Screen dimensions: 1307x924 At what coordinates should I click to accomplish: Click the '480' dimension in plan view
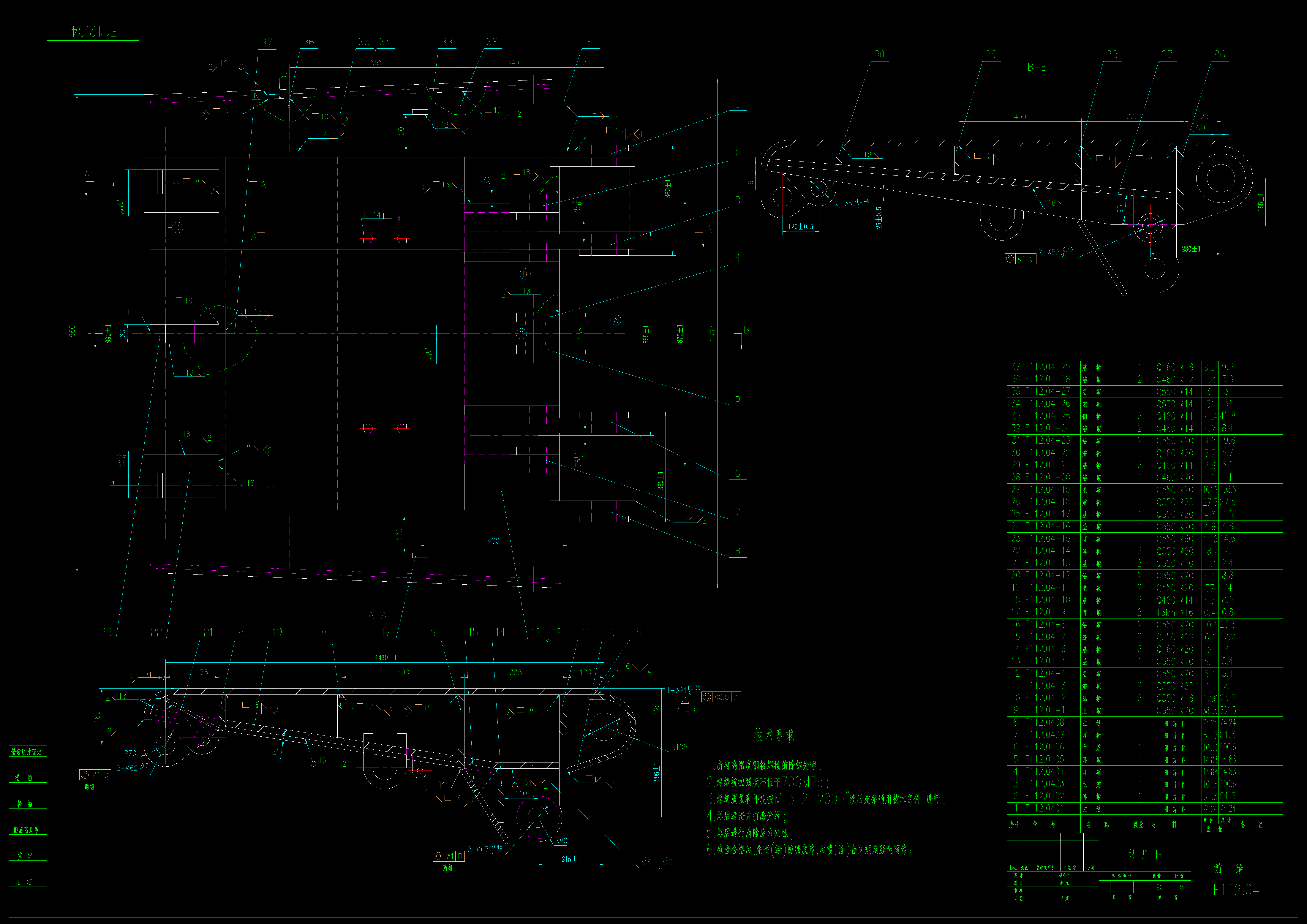[494, 541]
